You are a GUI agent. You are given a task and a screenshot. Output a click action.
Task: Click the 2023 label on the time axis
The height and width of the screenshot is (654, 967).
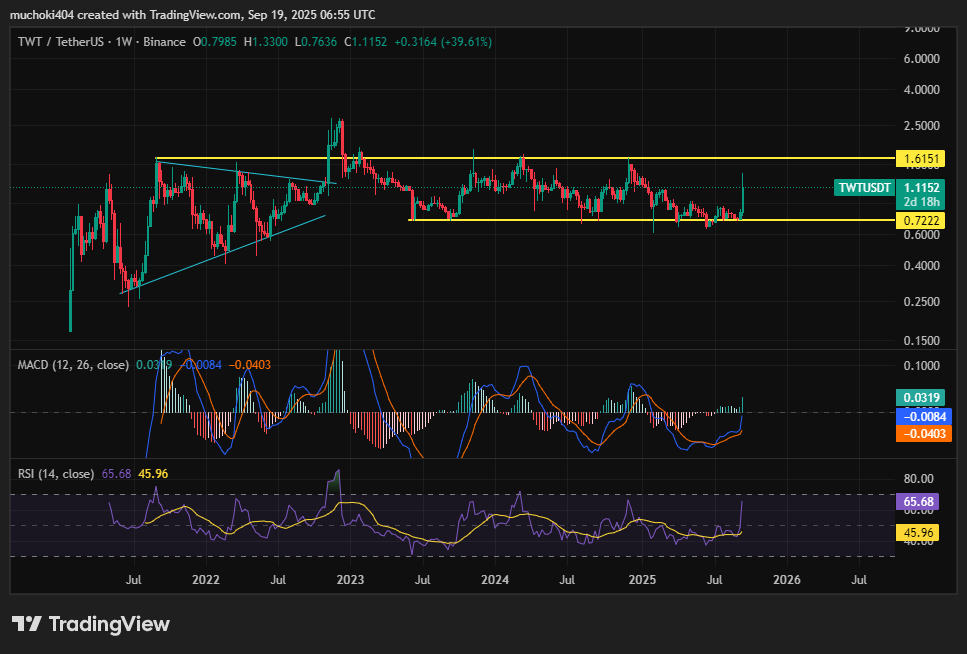tap(350, 580)
